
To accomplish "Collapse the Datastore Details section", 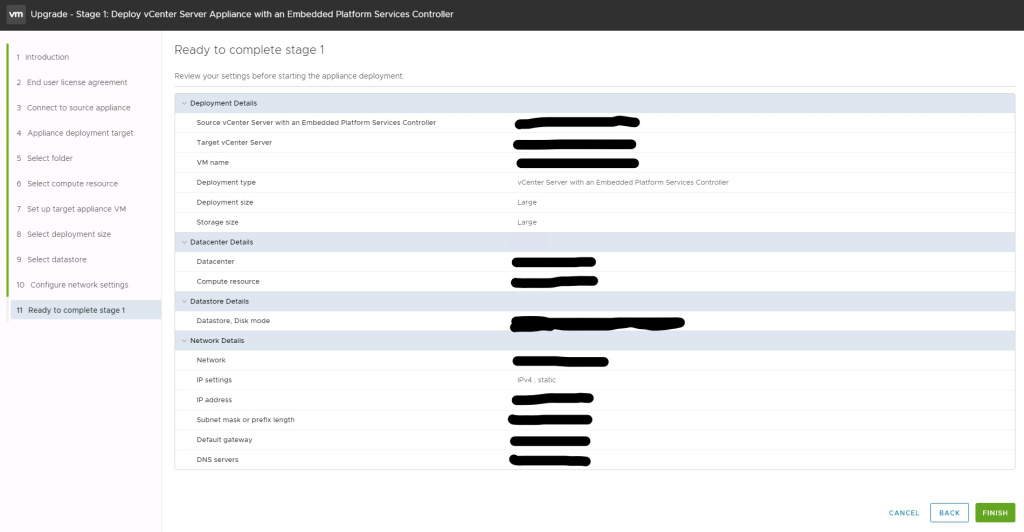I will click(x=184, y=302).
